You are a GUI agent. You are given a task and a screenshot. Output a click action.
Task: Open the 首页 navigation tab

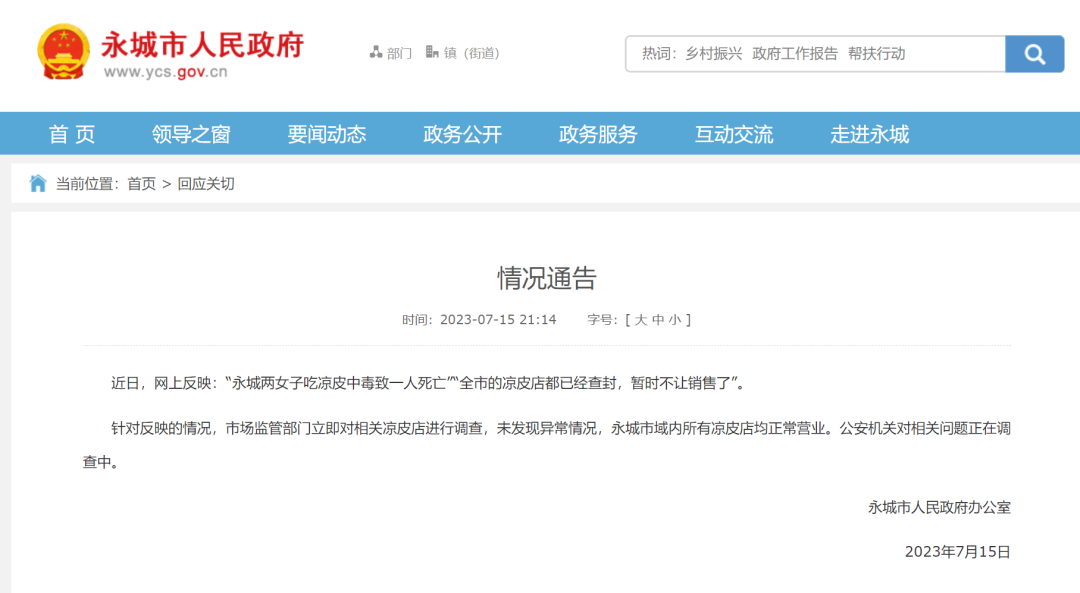click(x=72, y=134)
